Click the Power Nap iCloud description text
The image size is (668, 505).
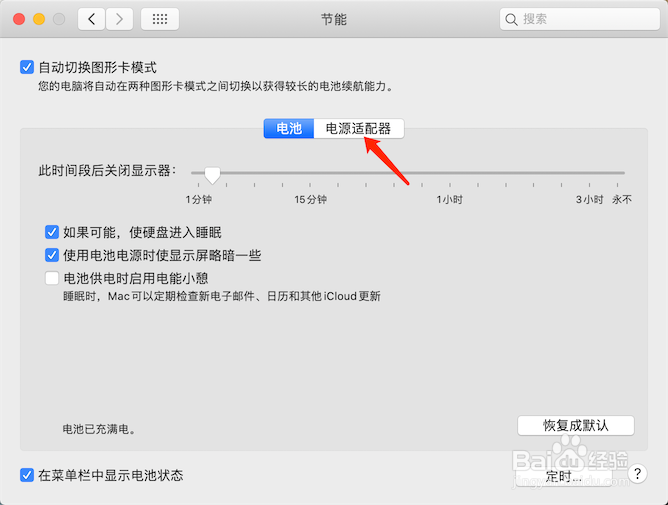pyautogui.click(x=222, y=296)
